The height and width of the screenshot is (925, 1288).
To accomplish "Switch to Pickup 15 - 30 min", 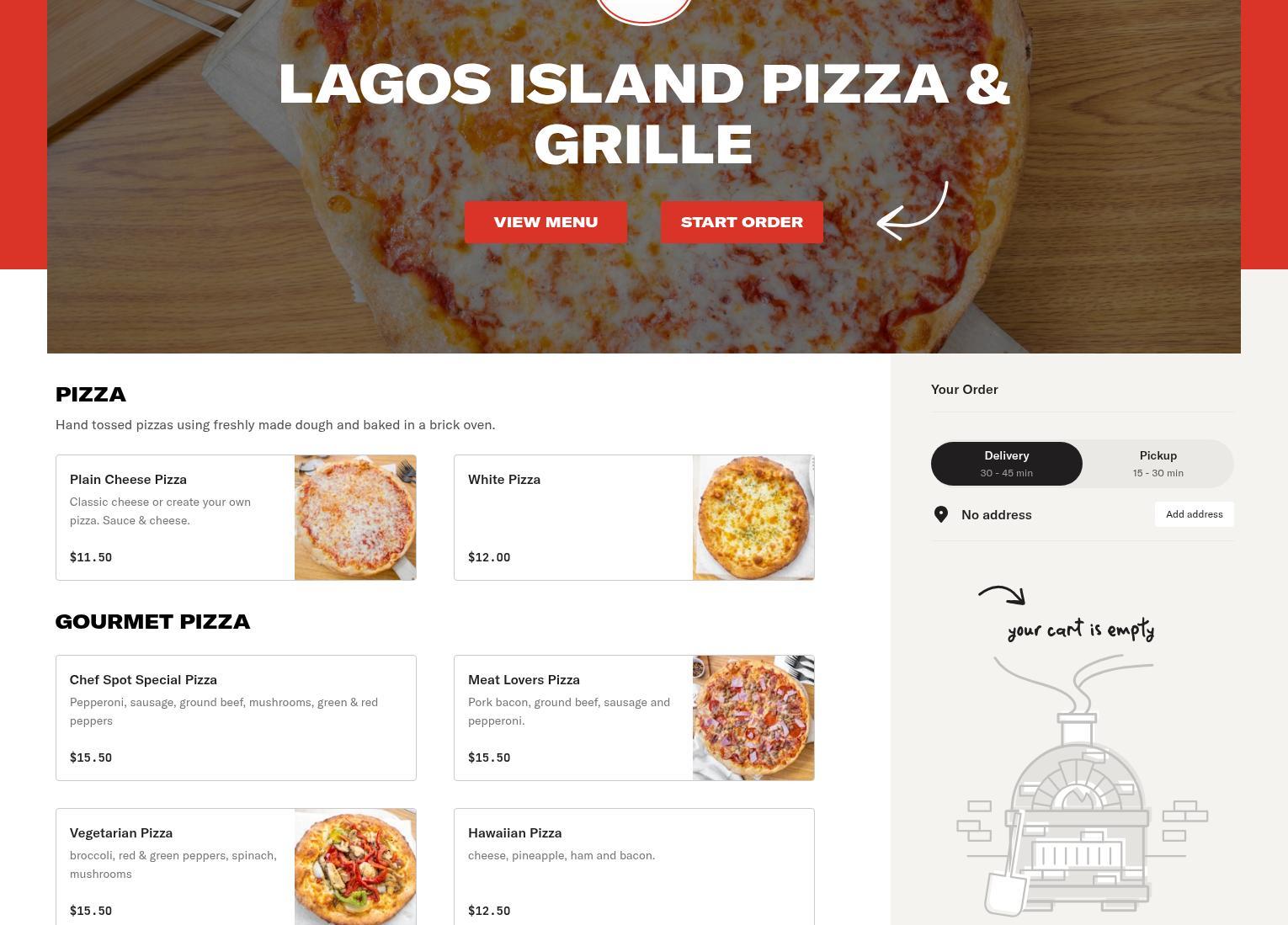I will coord(1158,464).
